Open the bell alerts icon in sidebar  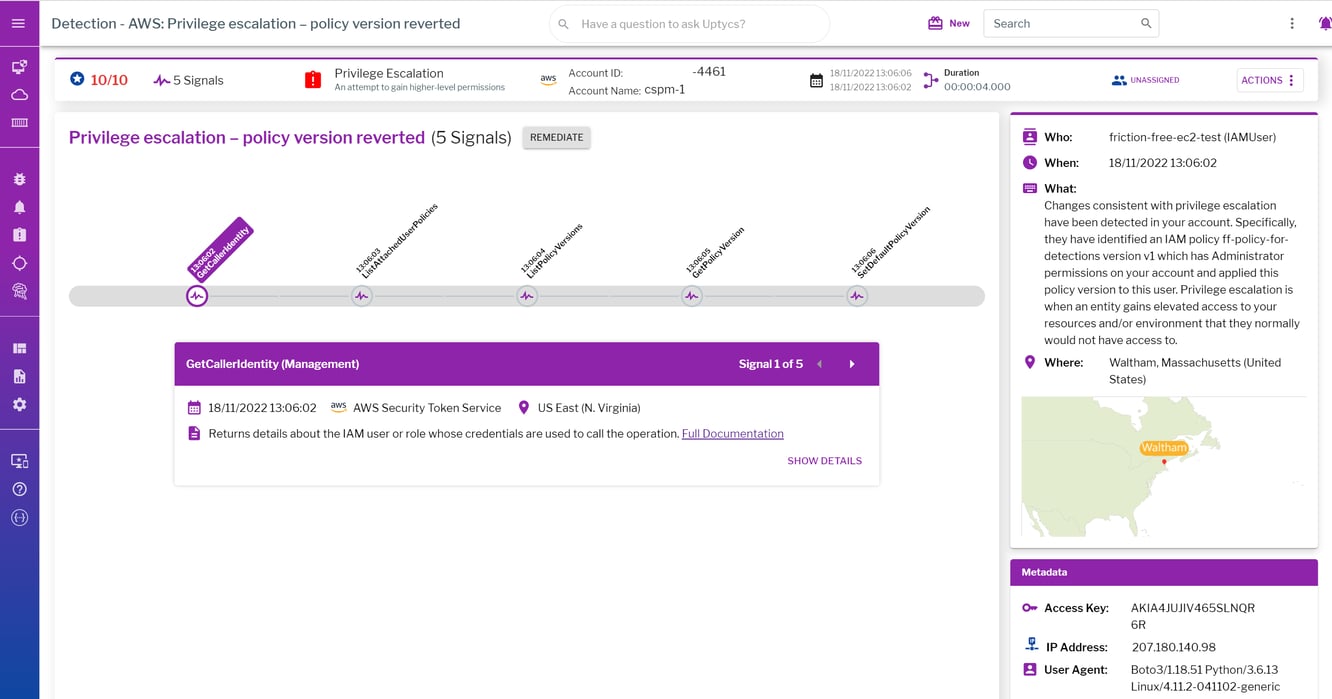tap(19, 207)
